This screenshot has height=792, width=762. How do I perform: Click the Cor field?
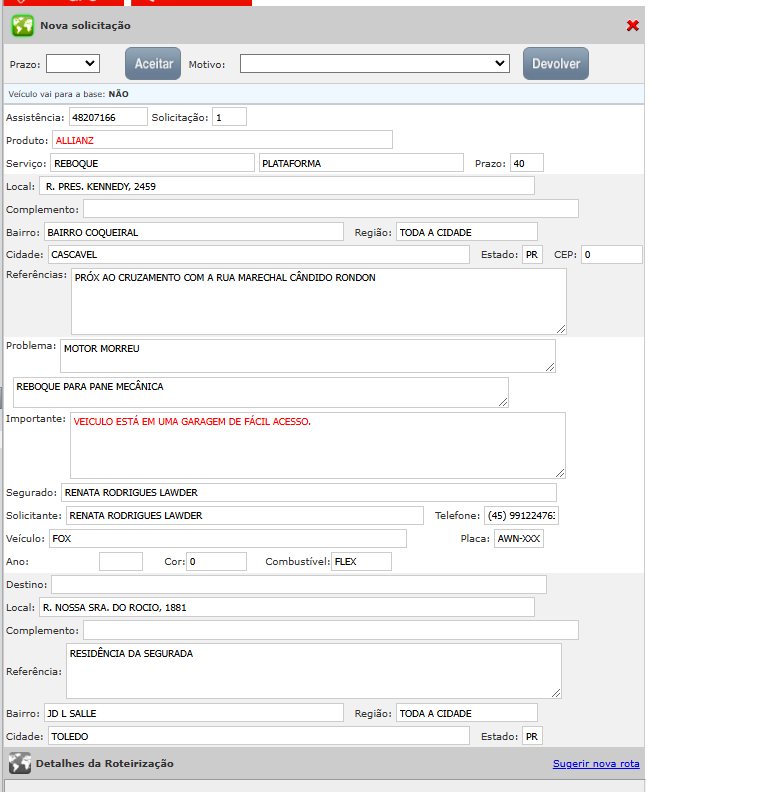(x=216, y=561)
